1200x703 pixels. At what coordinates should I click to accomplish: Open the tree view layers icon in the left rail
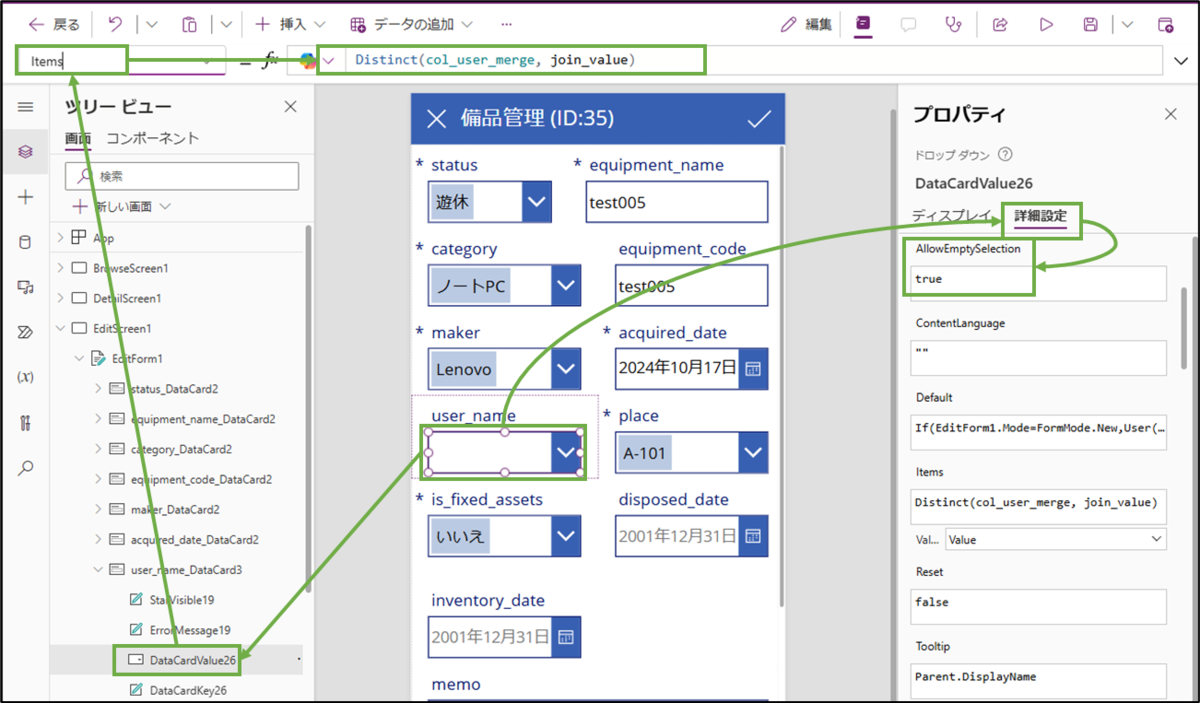[26, 152]
